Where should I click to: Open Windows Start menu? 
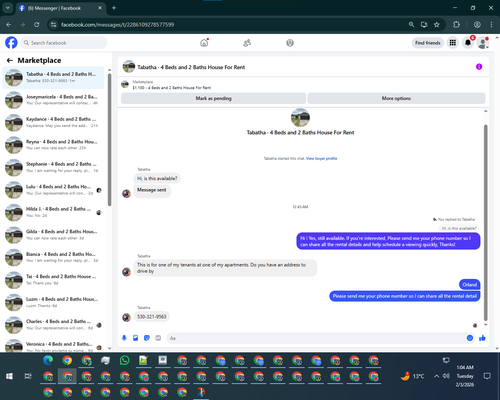point(9,376)
